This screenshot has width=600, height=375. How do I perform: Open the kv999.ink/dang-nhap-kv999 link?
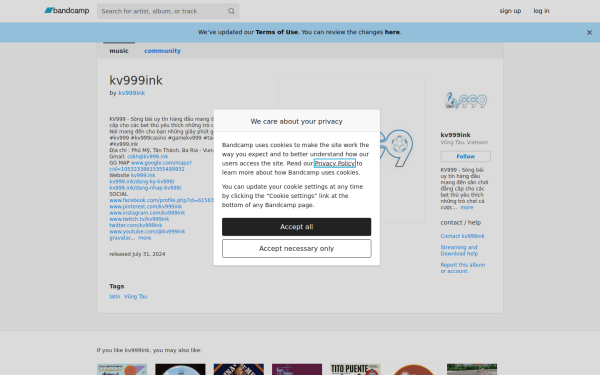coord(145,188)
